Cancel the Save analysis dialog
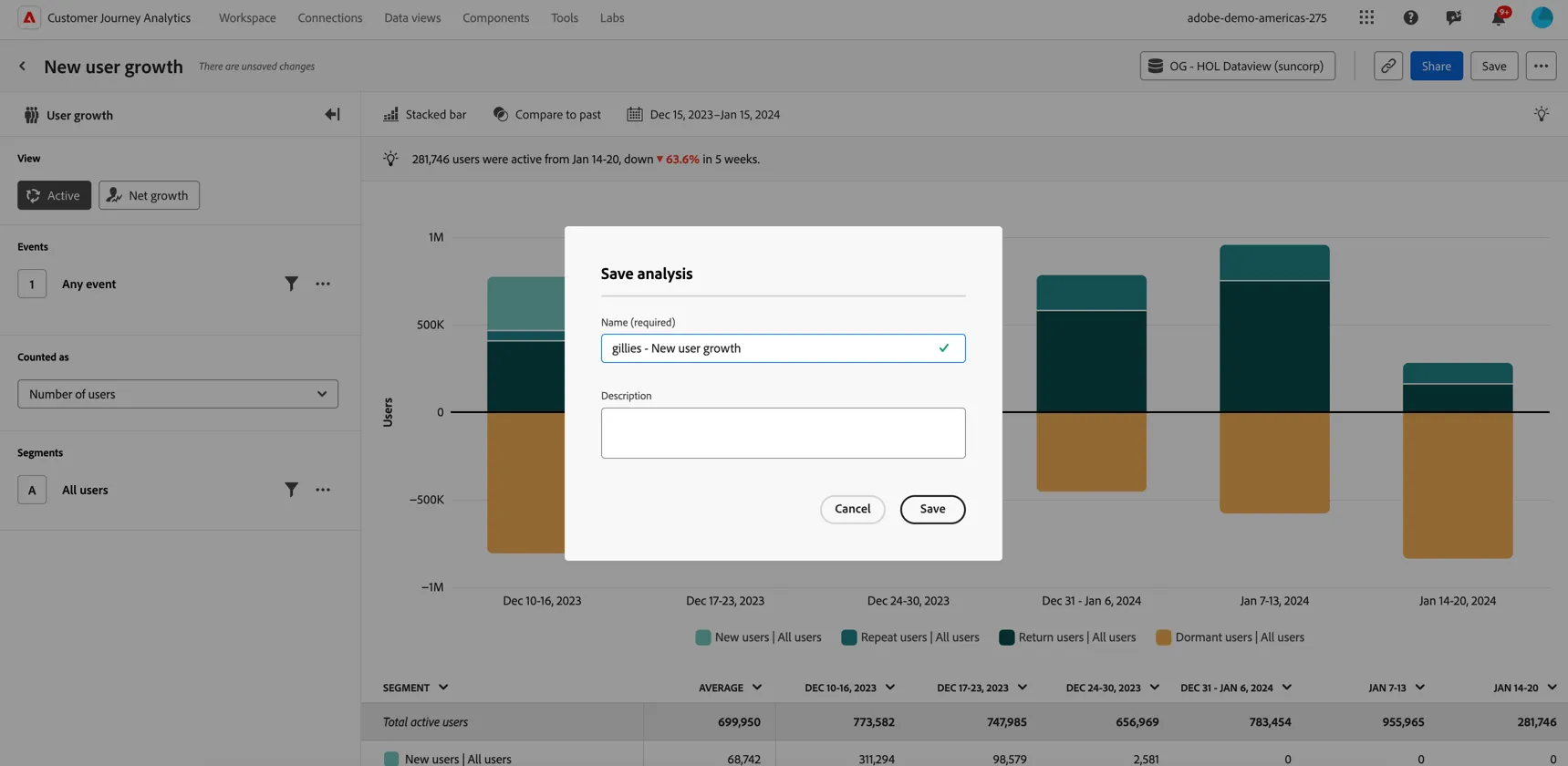 pos(852,510)
